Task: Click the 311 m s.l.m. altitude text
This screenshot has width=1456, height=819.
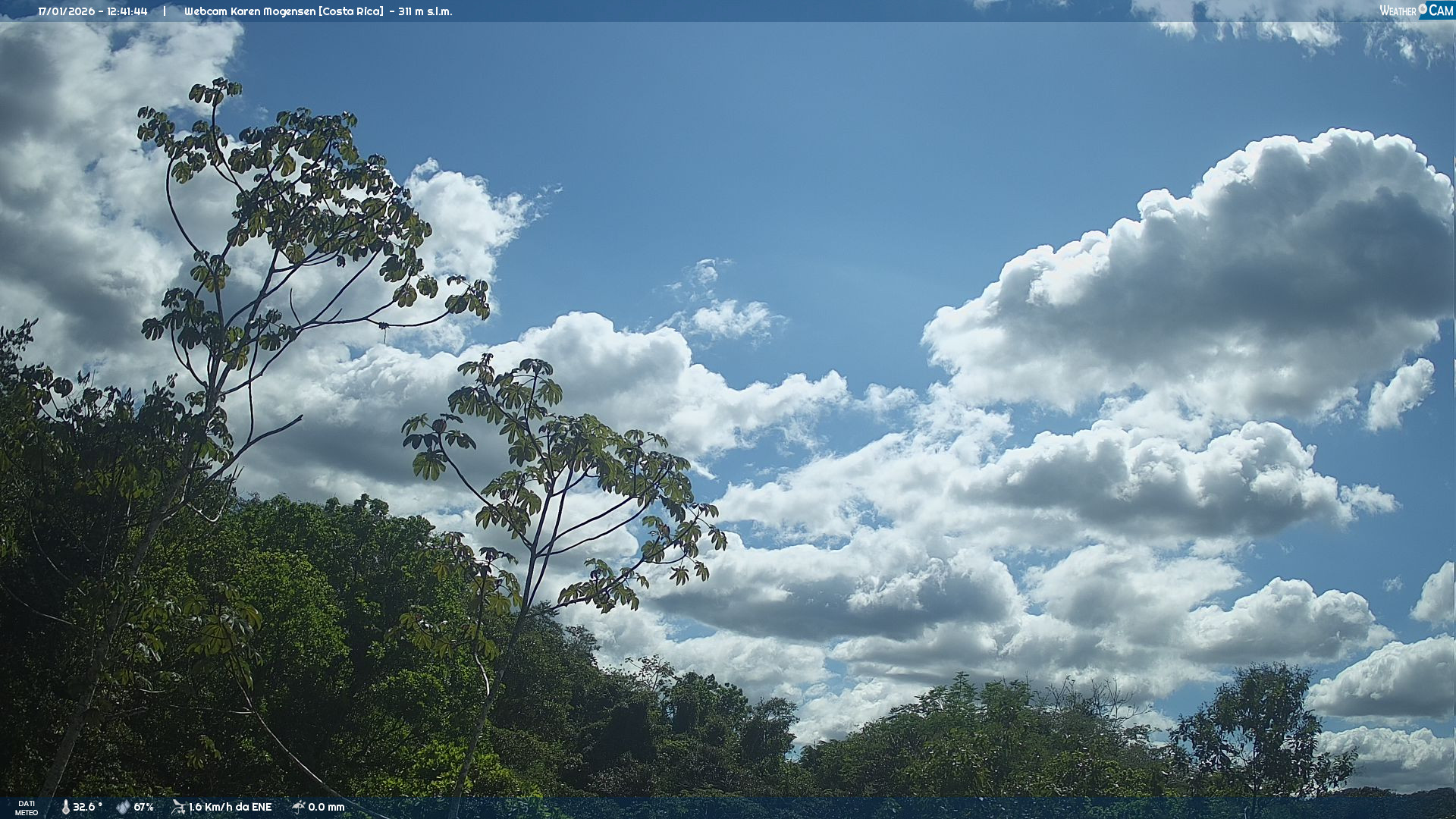Action: tap(425, 11)
